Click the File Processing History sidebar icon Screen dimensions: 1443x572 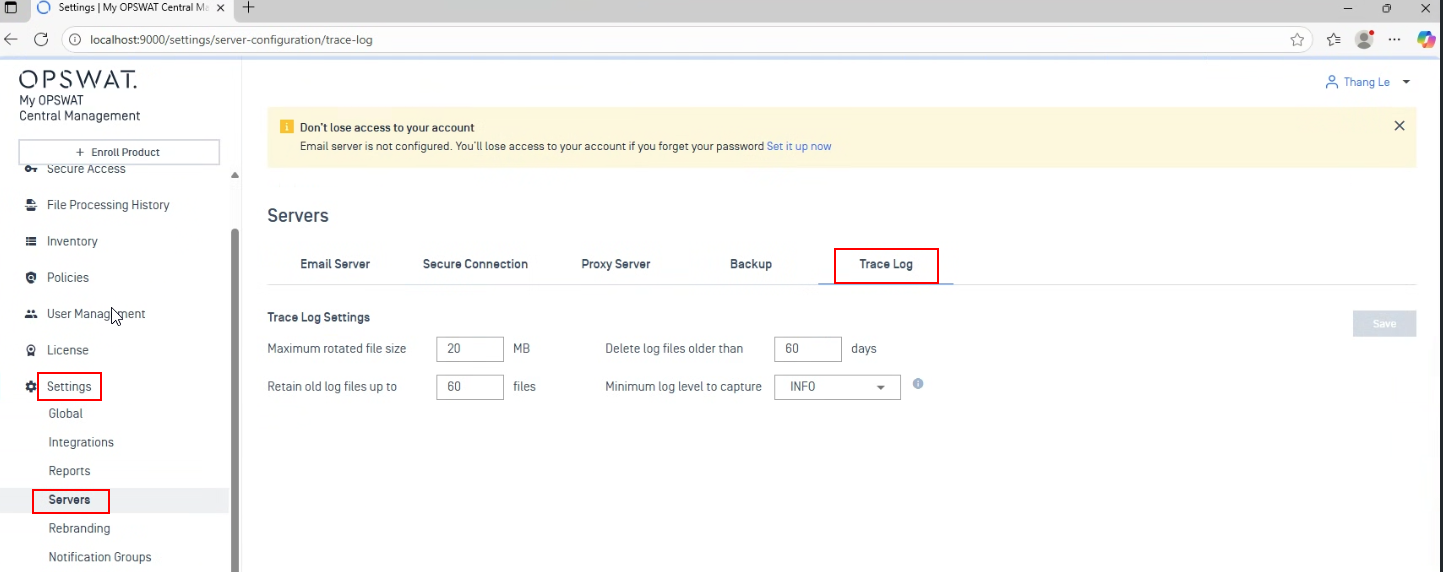pyautogui.click(x=31, y=205)
